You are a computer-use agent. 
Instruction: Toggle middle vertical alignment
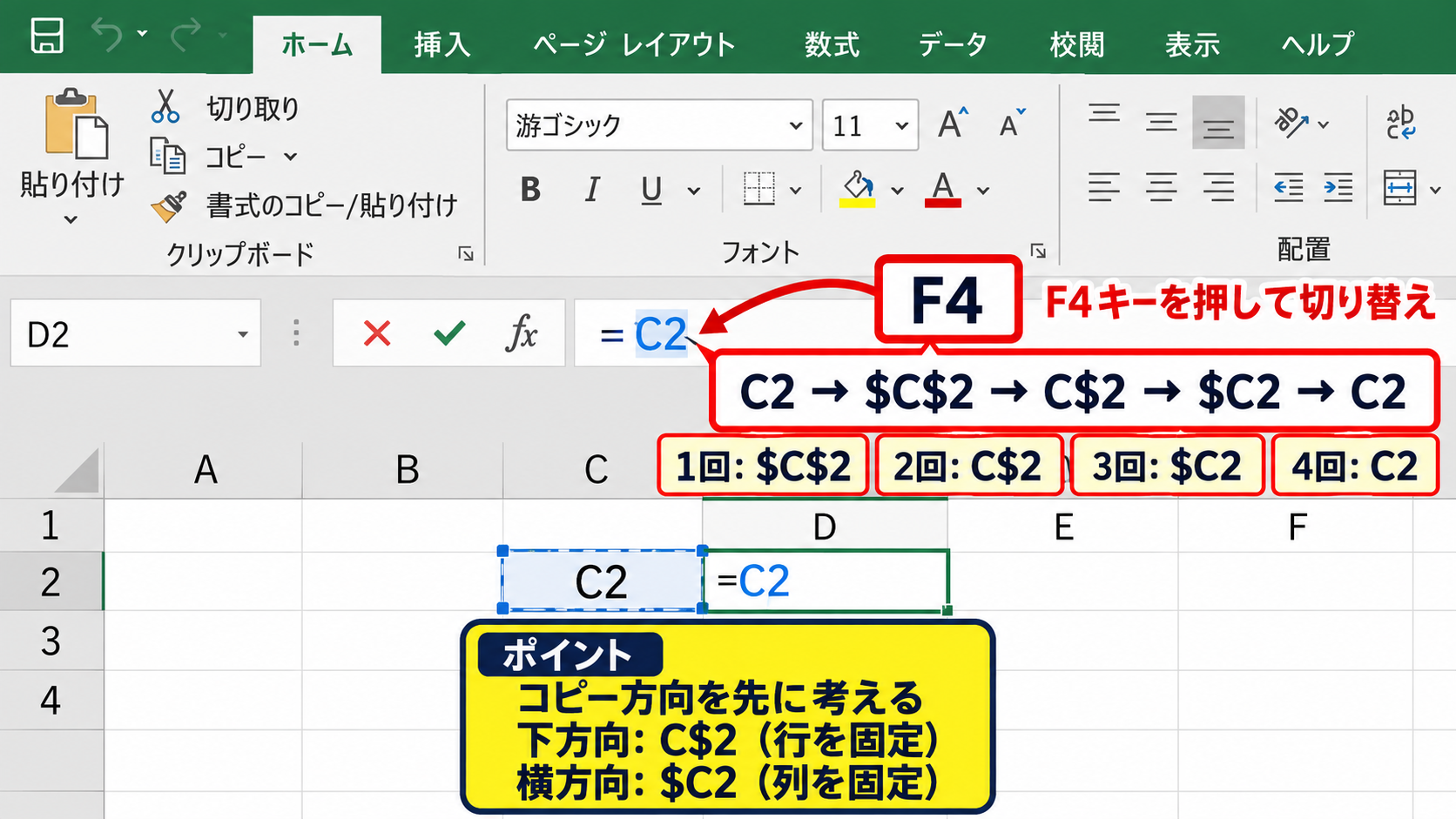click(1161, 122)
